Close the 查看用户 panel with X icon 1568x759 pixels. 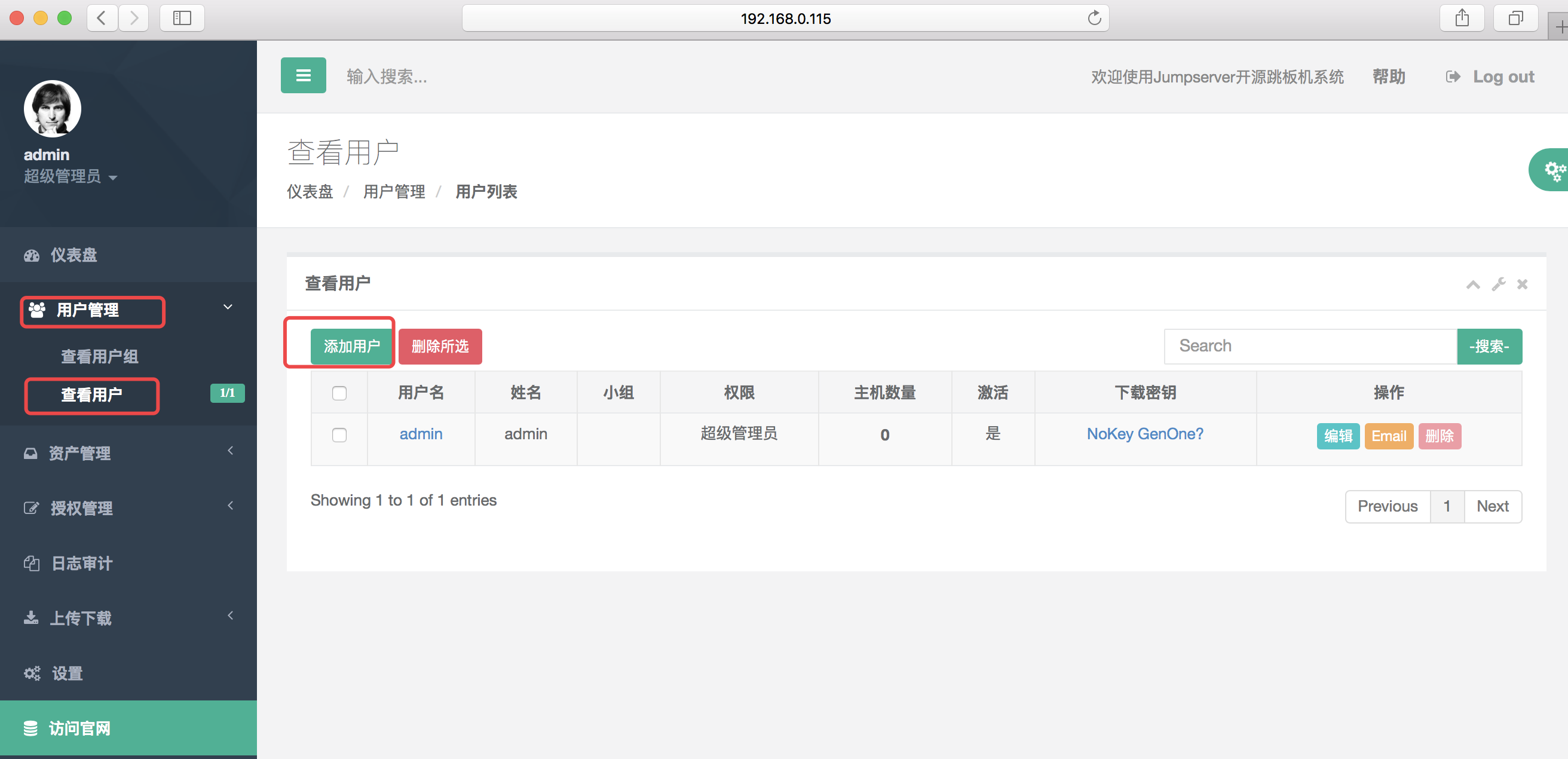point(1522,284)
